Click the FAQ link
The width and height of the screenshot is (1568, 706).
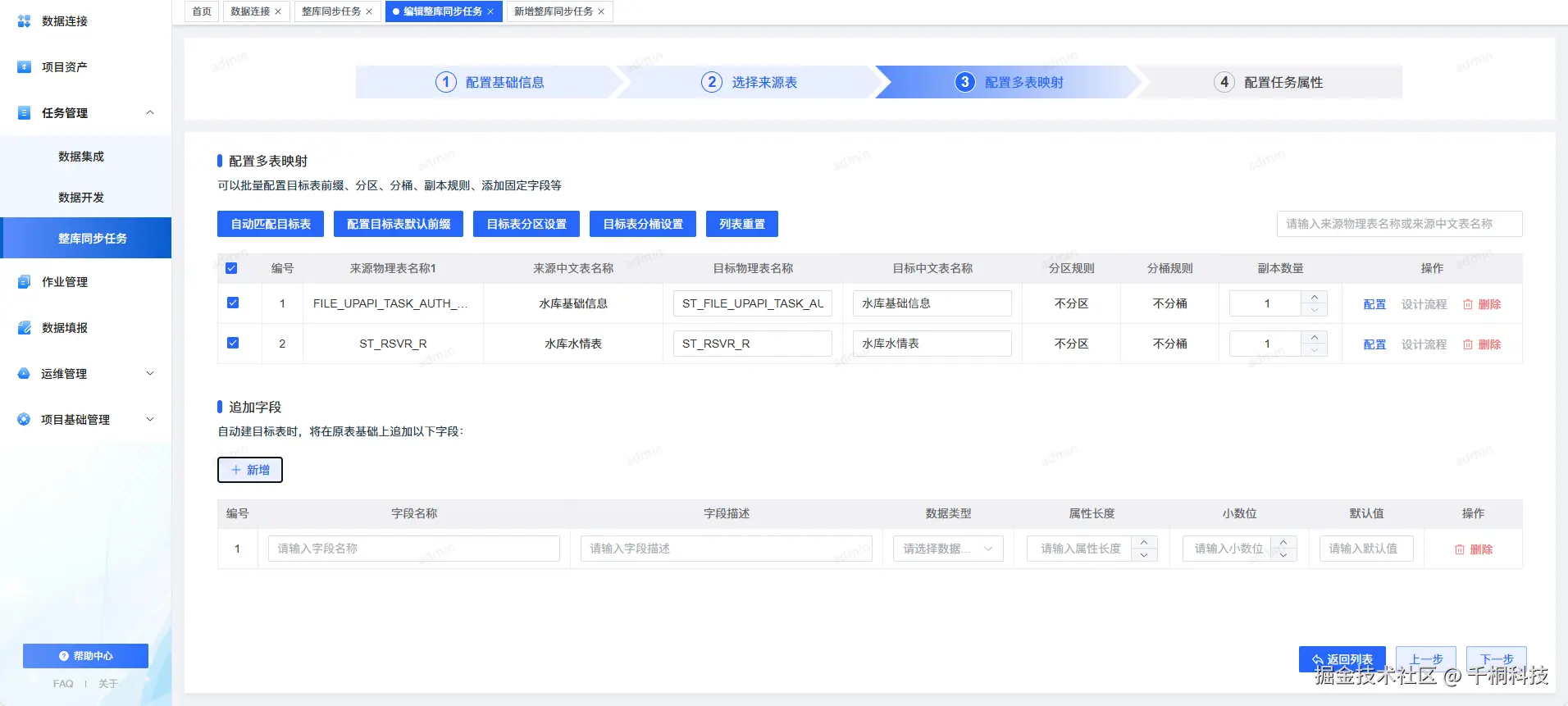tap(63, 684)
